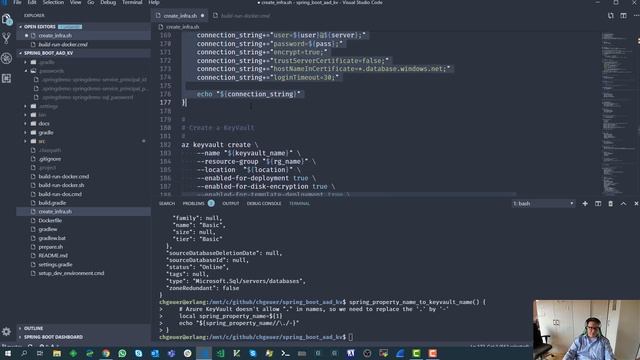The height and width of the screenshot is (360, 640).
Task: Open settings.gradle in explorer
Action: click(x=83, y=264)
